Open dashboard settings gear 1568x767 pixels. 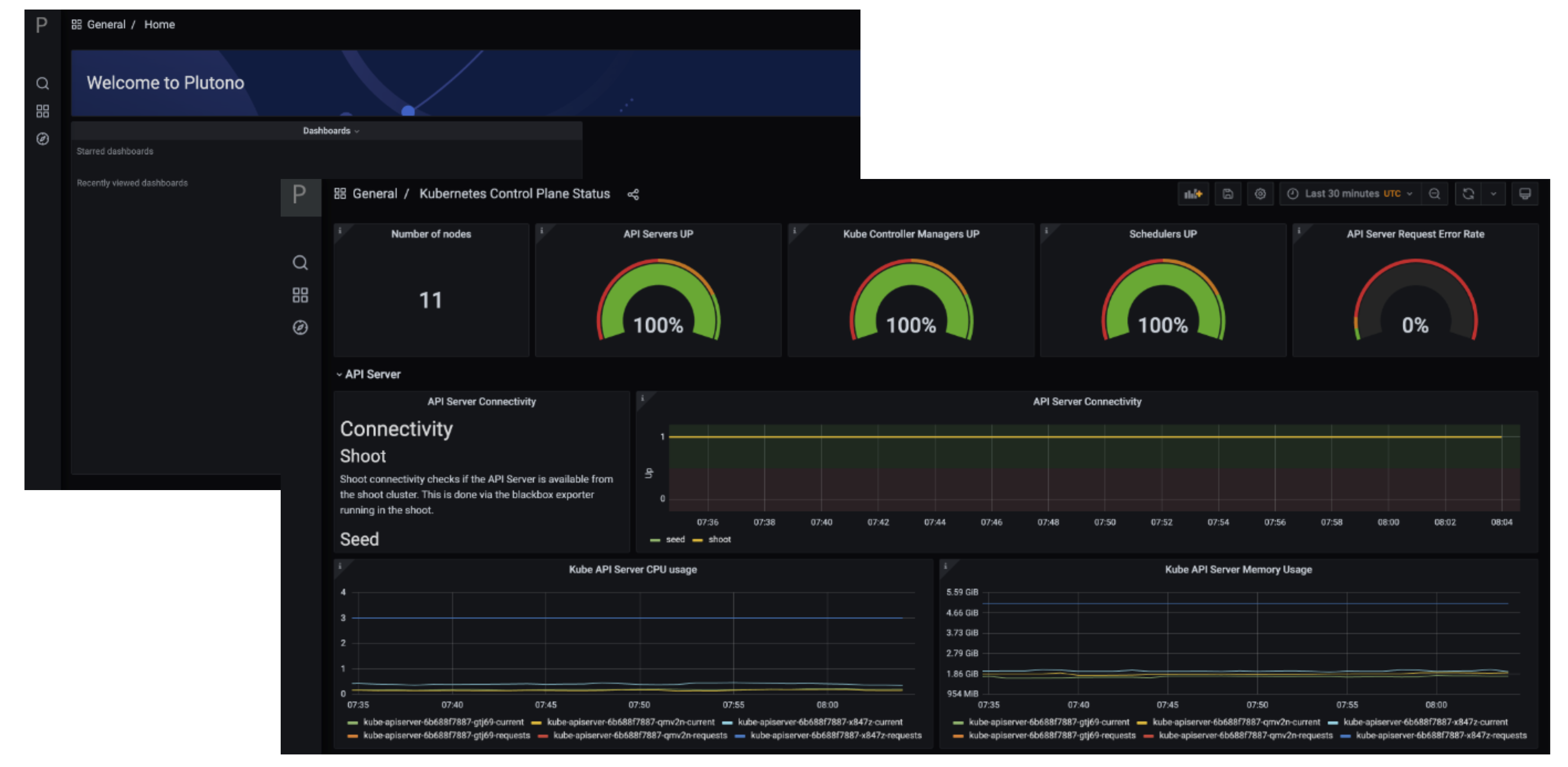(x=1260, y=194)
